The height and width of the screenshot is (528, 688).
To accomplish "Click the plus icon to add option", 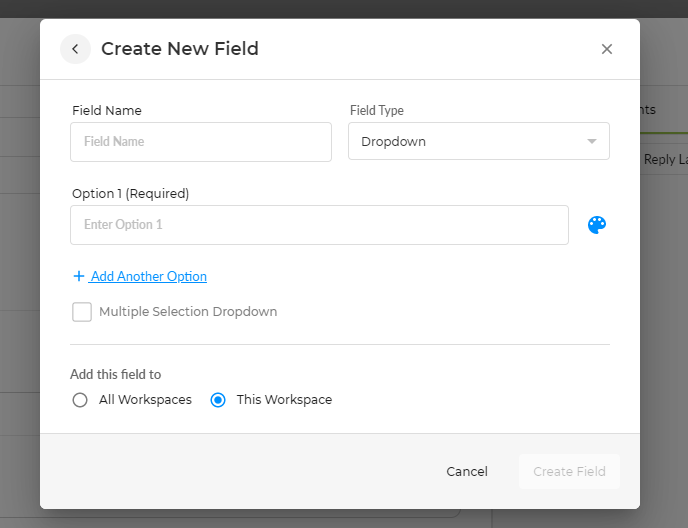I will [x=79, y=277].
